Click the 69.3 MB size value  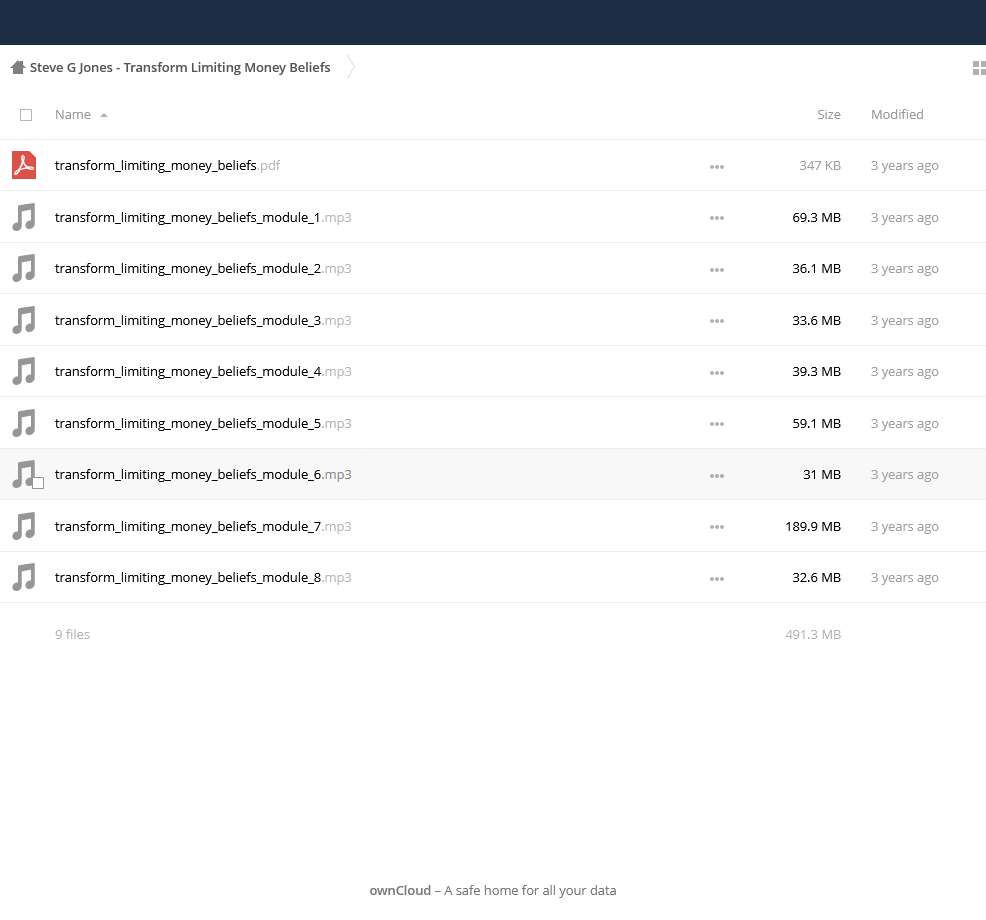816,217
